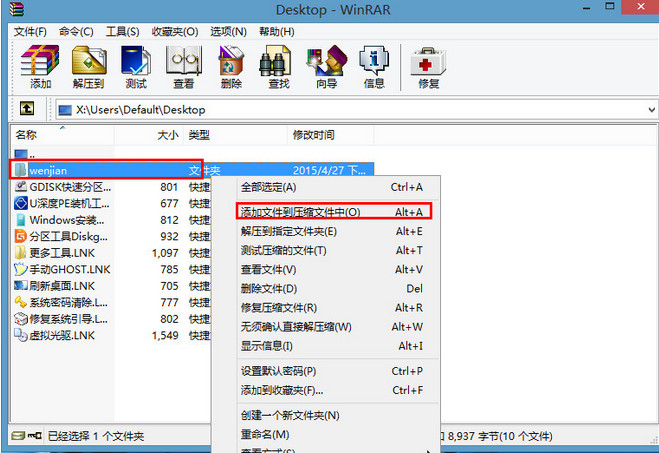659x453 pixels.
Task: Click the drive icon in status bar
Action: 18,436
